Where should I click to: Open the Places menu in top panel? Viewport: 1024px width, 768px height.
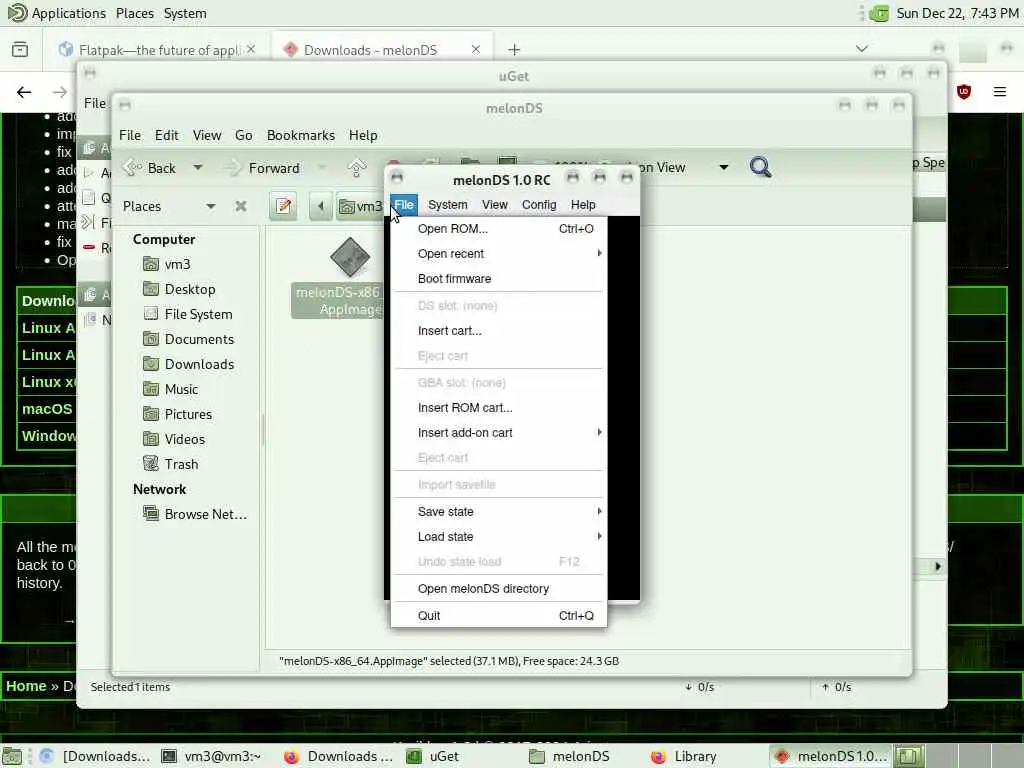pos(135,13)
